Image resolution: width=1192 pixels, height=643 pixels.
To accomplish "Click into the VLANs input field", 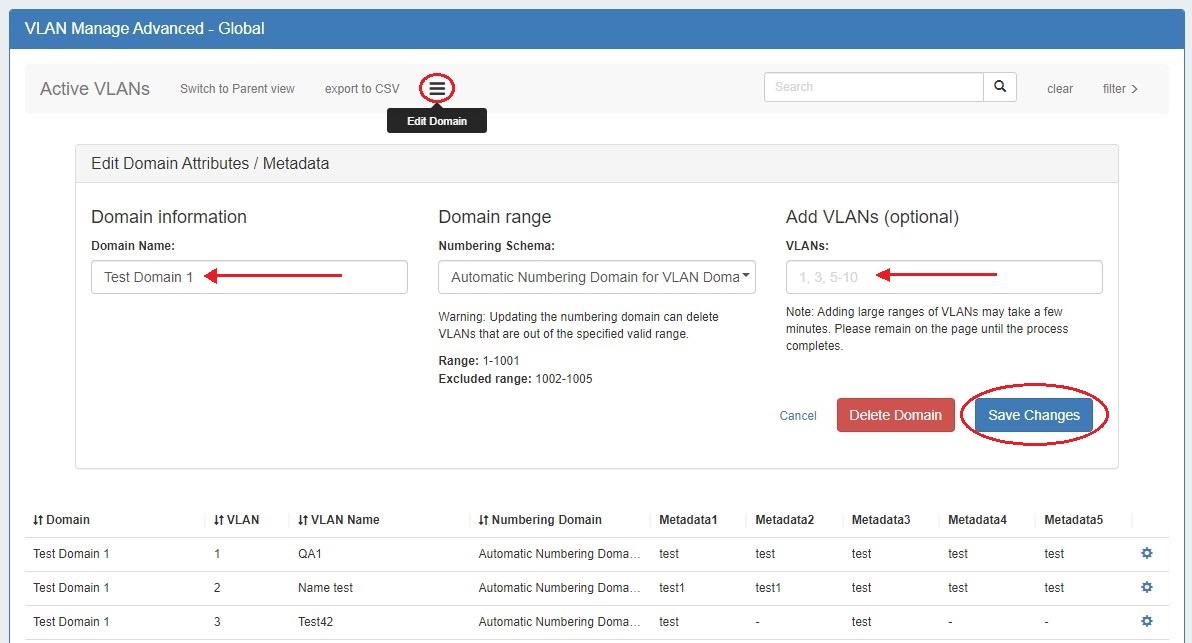I will pyautogui.click(x=943, y=277).
